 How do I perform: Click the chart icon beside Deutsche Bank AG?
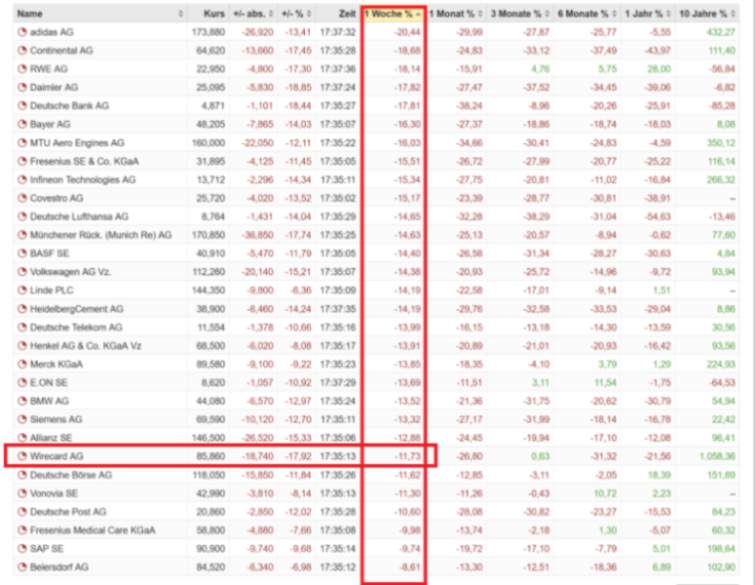click(x=22, y=106)
